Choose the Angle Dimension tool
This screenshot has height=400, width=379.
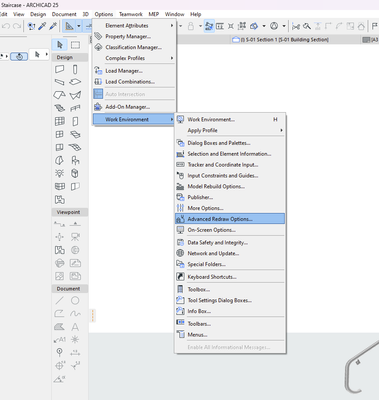(x=60, y=379)
